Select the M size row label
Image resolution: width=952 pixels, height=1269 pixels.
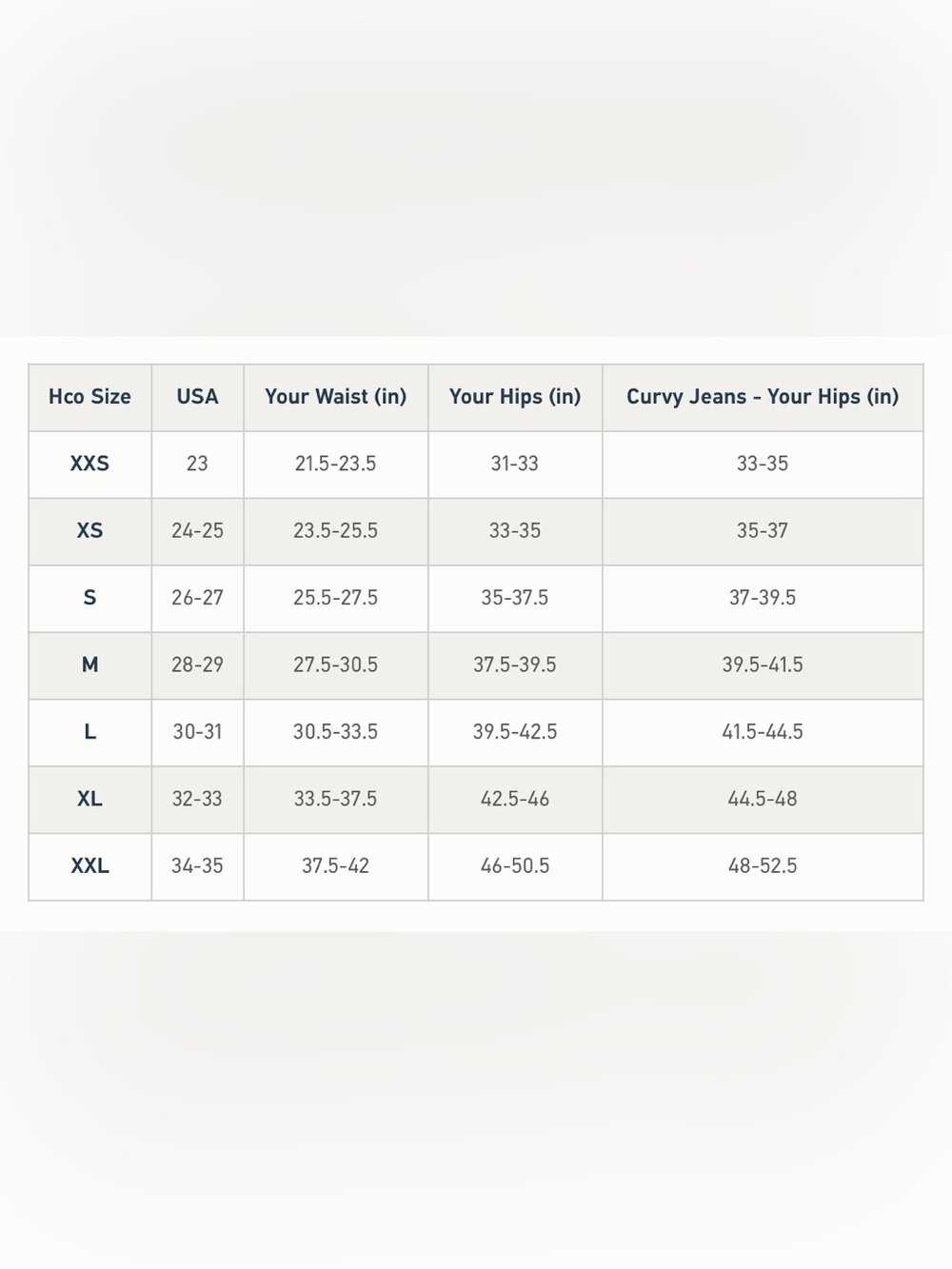89,665
